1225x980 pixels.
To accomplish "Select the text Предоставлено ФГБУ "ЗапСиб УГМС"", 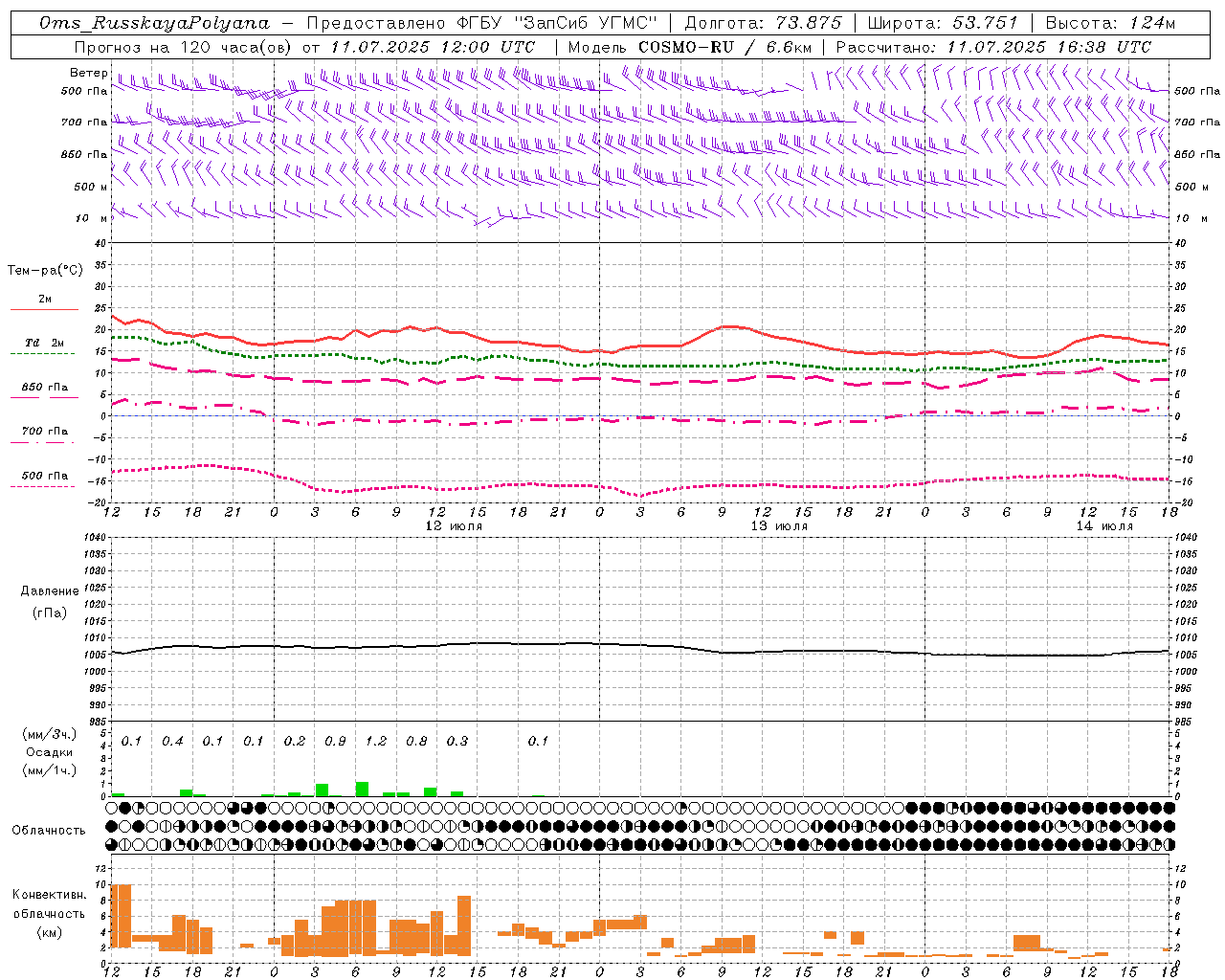I will pyautogui.click(x=482, y=23).
